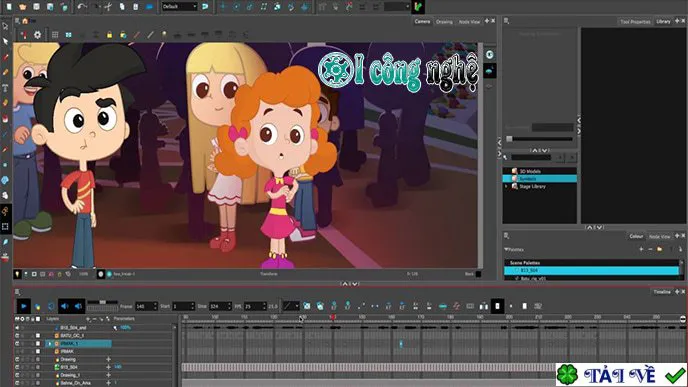
Task: Toggle sound scrubbing speaker button
Action: tap(78, 306)
